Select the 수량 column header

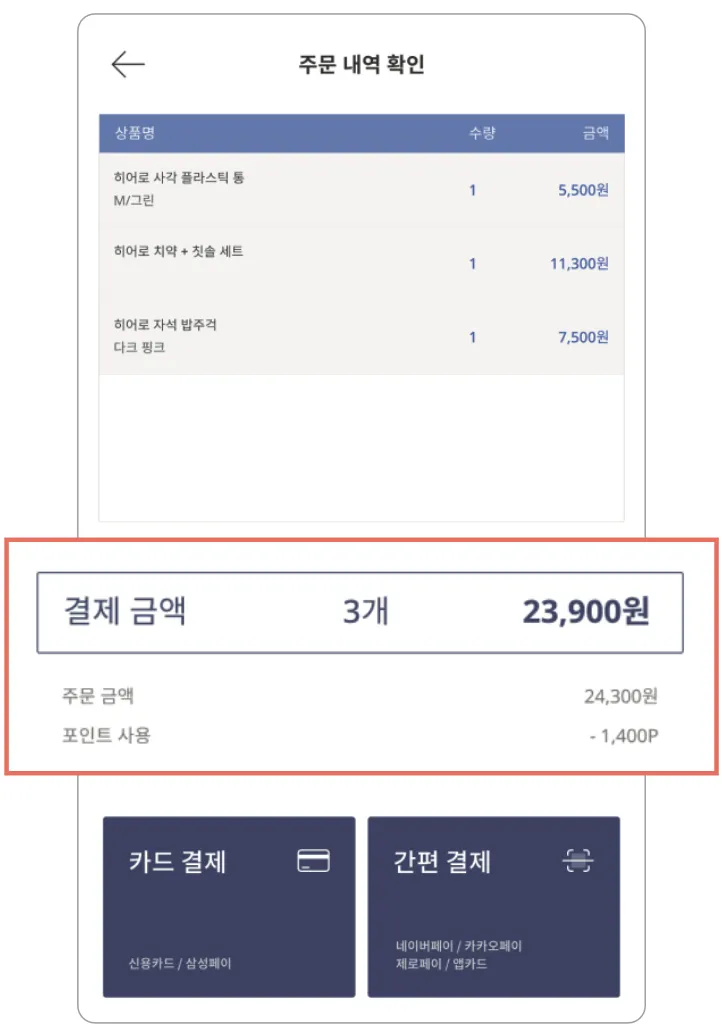coord(482,133)
